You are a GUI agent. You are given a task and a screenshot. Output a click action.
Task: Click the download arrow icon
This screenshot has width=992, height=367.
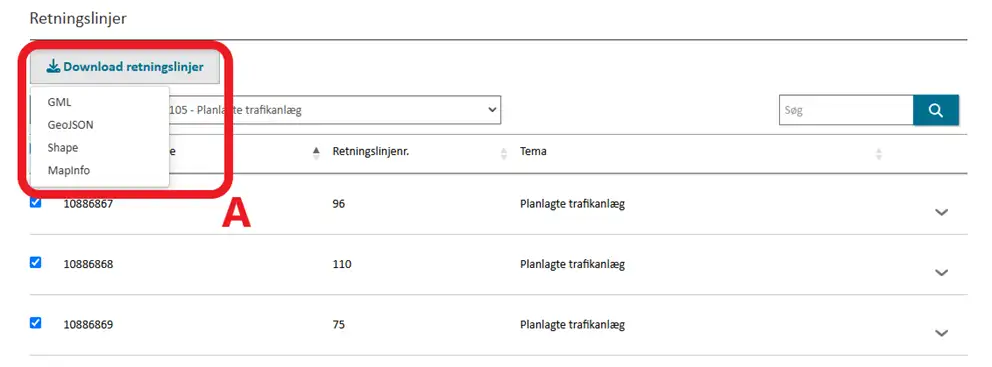53,66
